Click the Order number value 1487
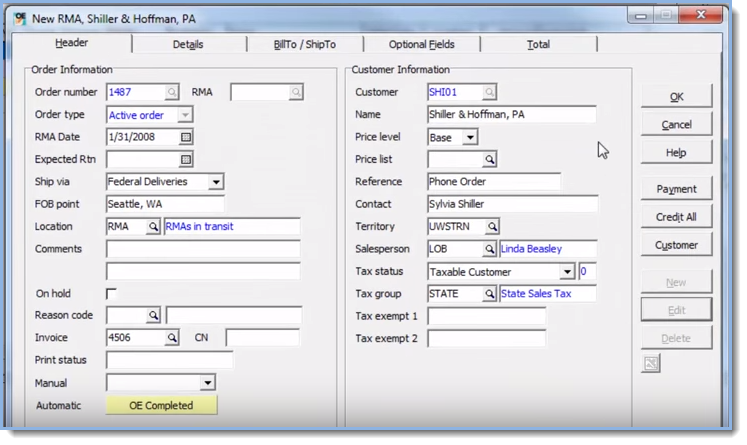This screenshot has width=747, height=445. point(120,92)
